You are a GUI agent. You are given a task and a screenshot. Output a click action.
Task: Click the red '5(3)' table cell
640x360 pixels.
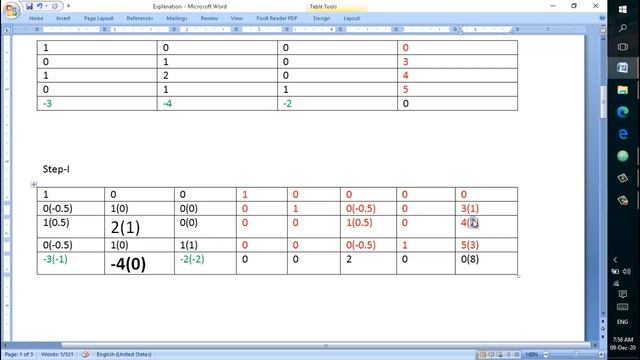[x=470, y=245]
